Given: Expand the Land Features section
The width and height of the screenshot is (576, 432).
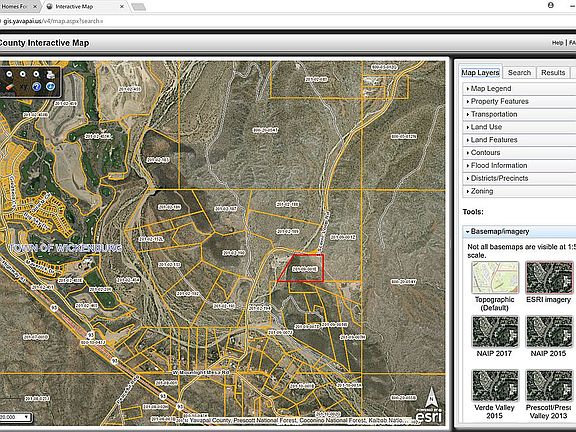Looking at the screenshot, I should [519, 140].
